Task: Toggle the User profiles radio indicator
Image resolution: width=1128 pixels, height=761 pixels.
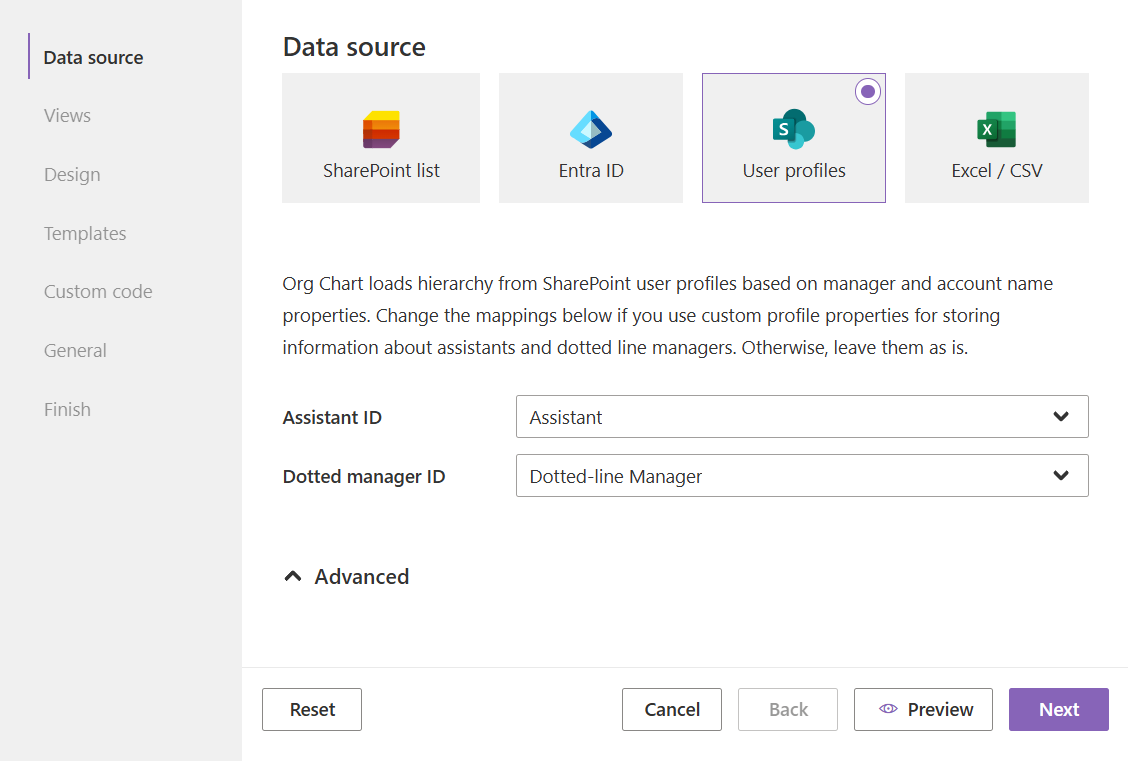Action: click(868, 91)
